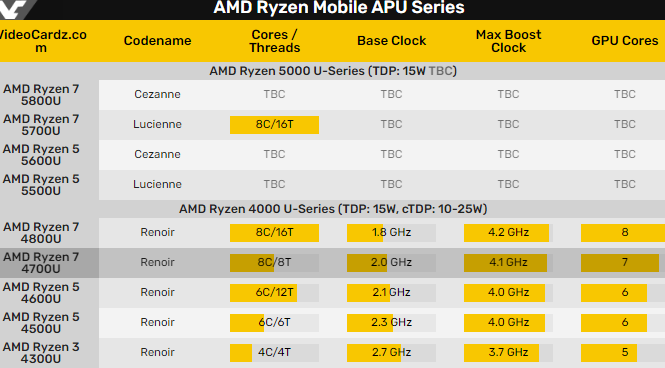Click the Max Boost Clock header
Image resolution: width=665 pixels, height=368 pixels.
pyautogui.click(x=509, y=41)
